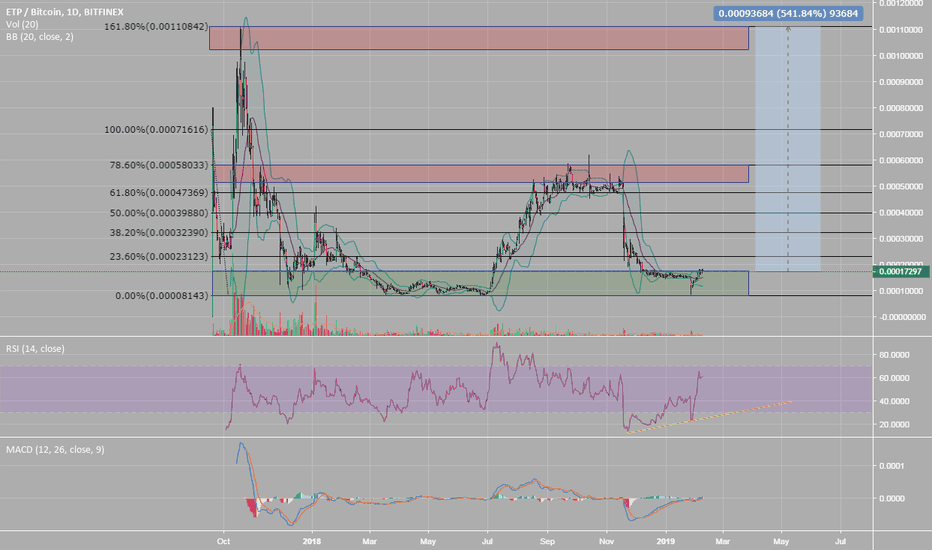The width and height of the screenshot is (932, 550).
Task: Click 0.00090000 on the price axis
Action: click(x=902, y=82)
